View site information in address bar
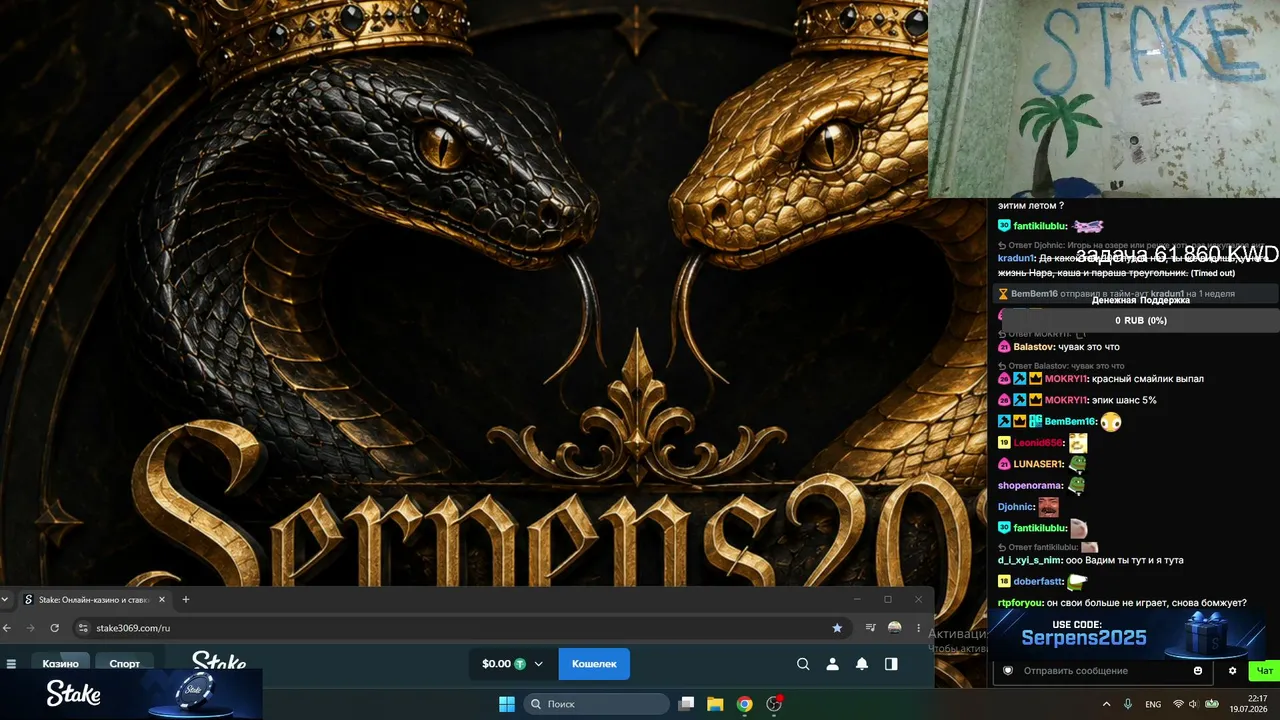Viewport: 1280px width, 720px height. click(84, 628)
